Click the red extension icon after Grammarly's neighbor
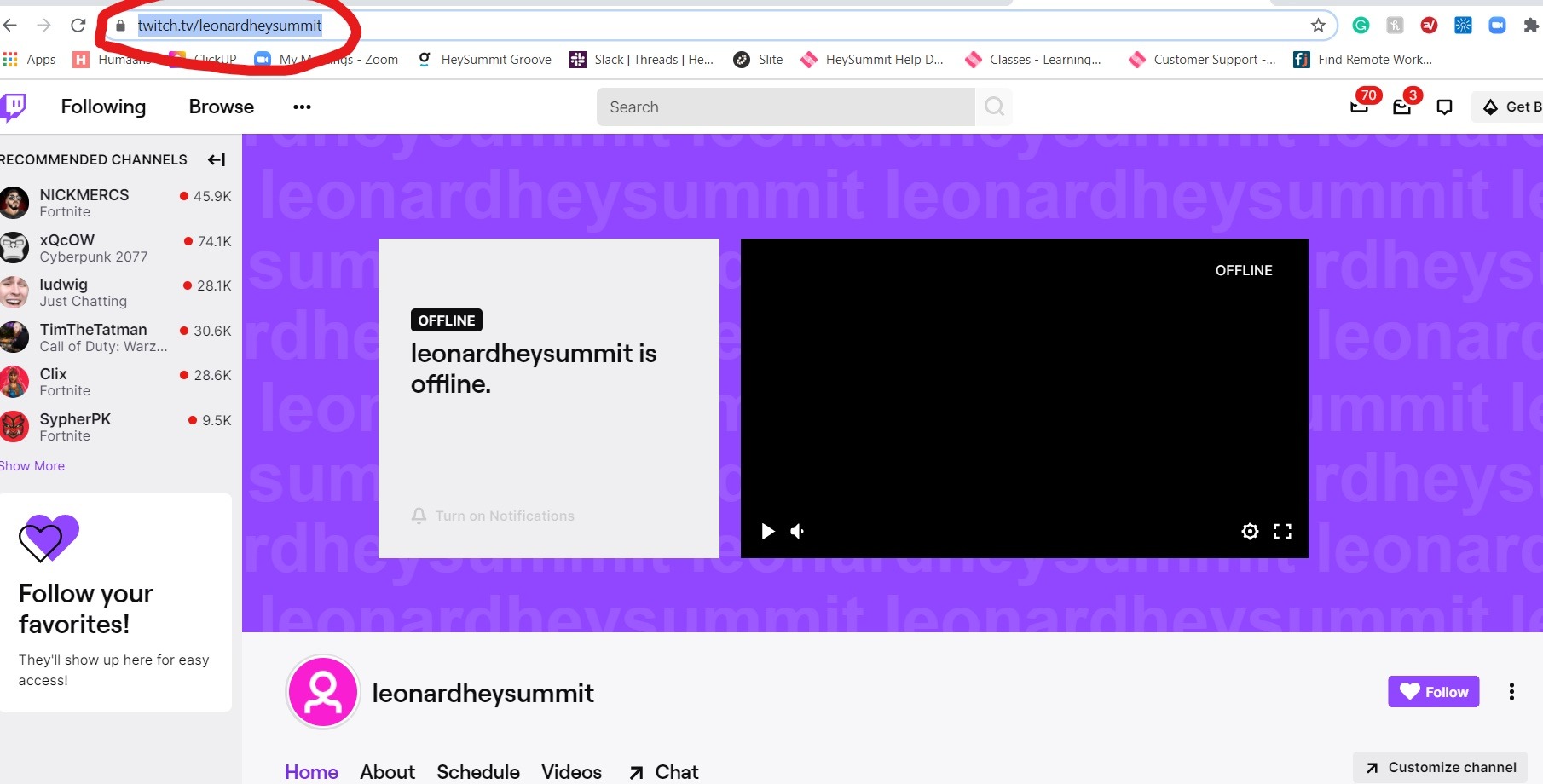The image size is (1543, 784). (x=1430, y=26)
